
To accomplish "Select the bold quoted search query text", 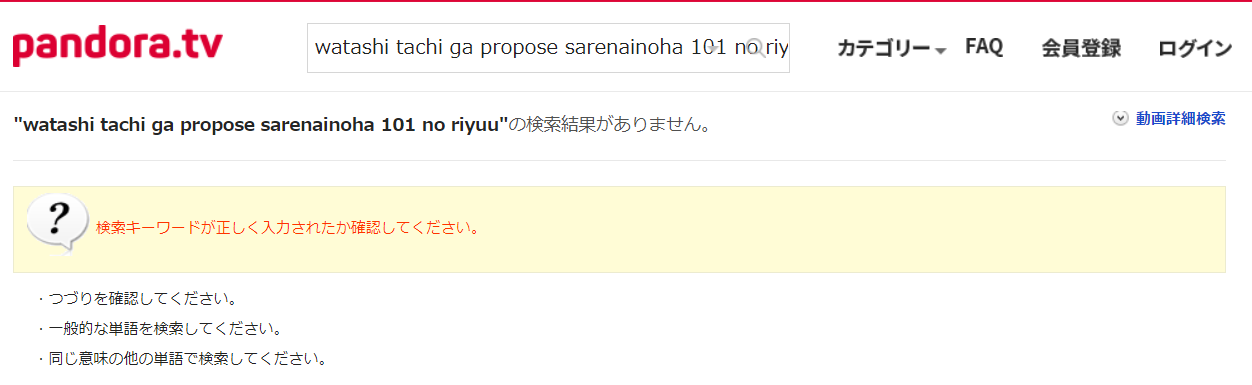I will point(261,126).
